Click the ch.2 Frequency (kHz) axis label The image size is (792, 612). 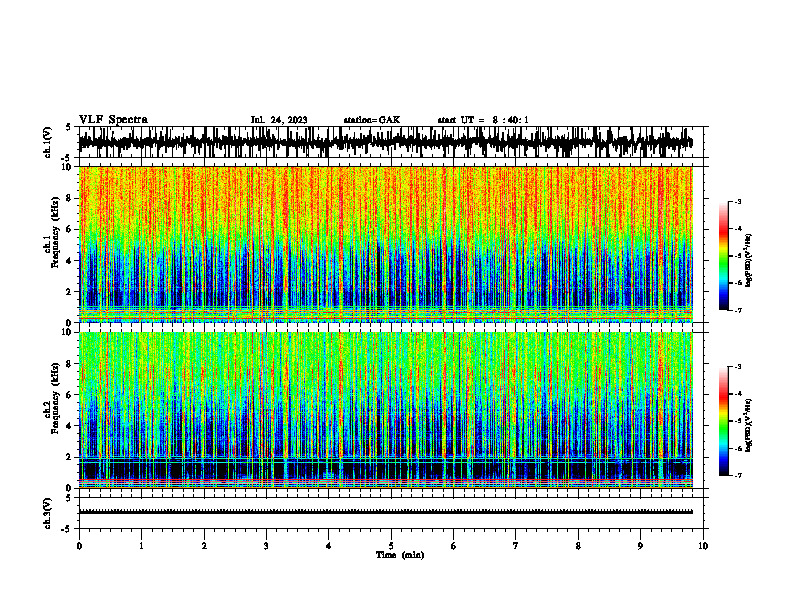click(x=52, y=410)
